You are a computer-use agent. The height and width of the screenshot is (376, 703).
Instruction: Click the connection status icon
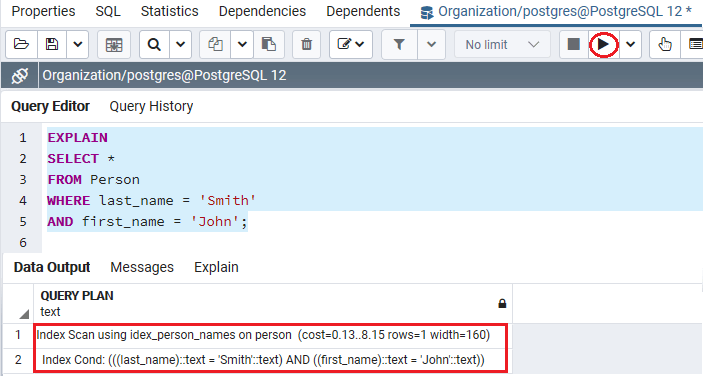[20, 75]
